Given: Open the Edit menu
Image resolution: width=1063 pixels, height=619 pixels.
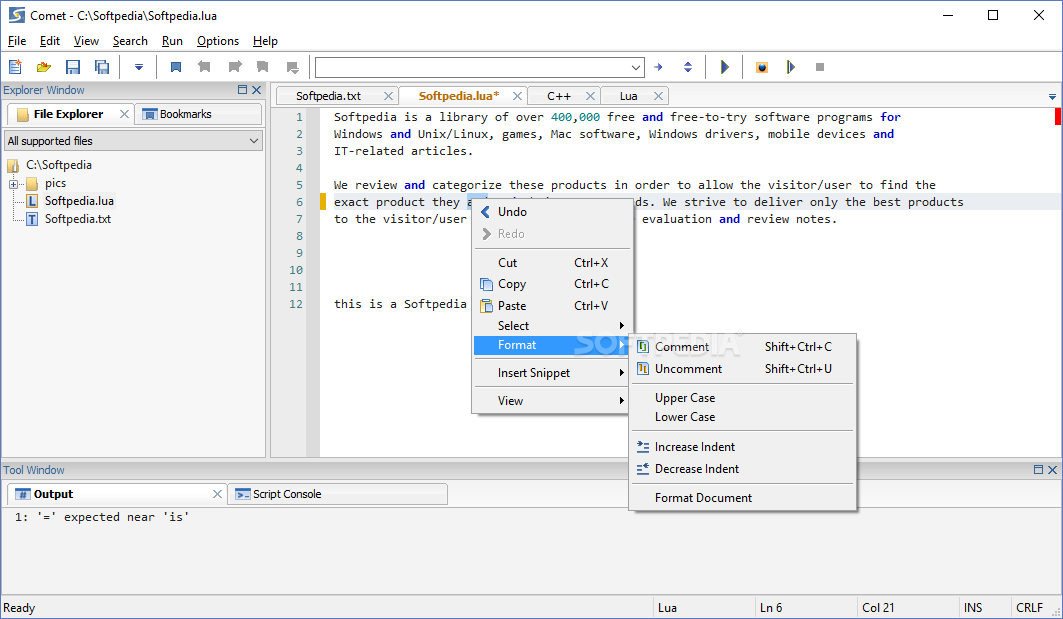Looking at the screenshot, I should [49, 41].
